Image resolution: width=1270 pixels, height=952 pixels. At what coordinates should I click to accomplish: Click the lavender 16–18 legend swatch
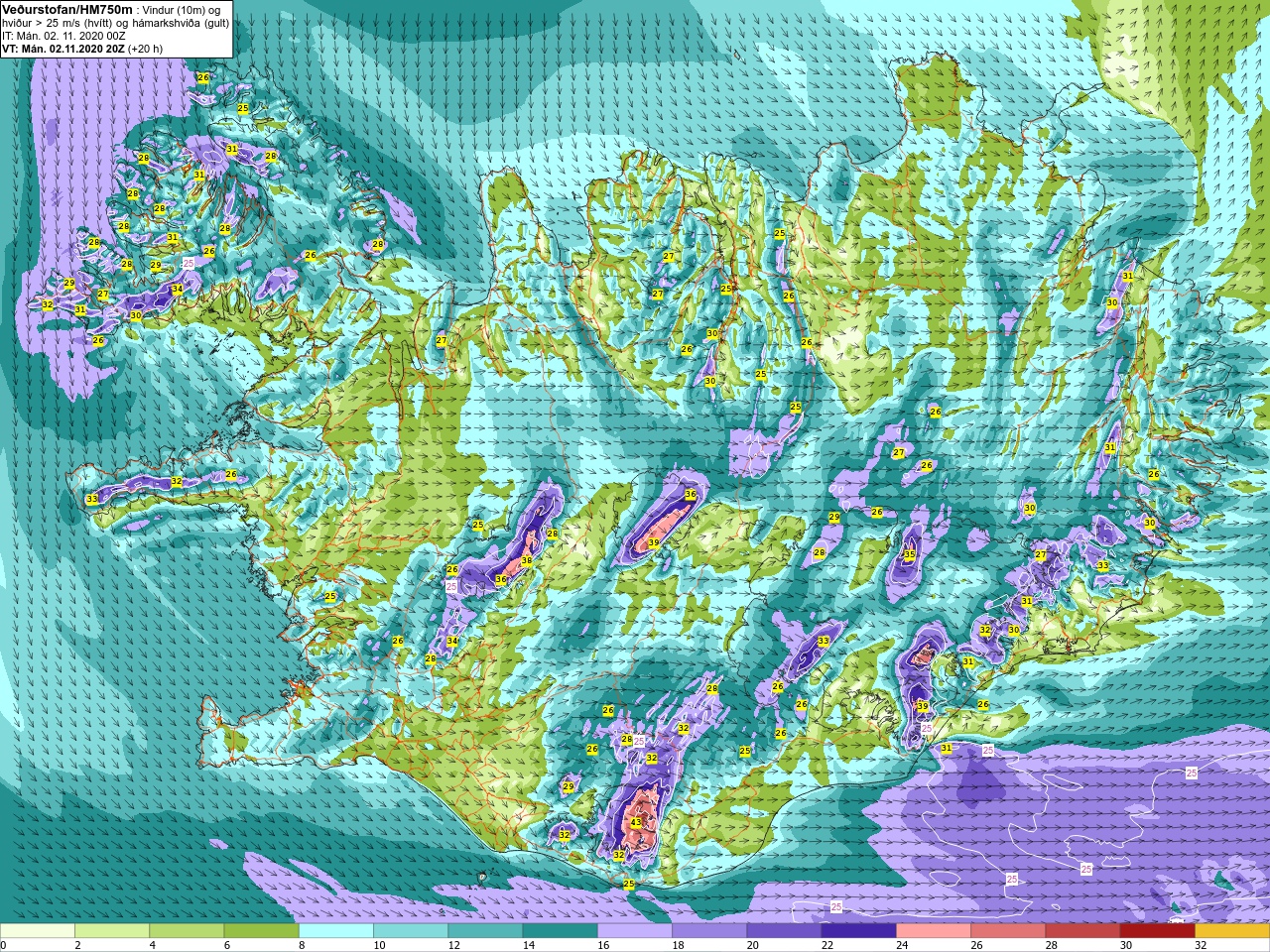[635, 930]
